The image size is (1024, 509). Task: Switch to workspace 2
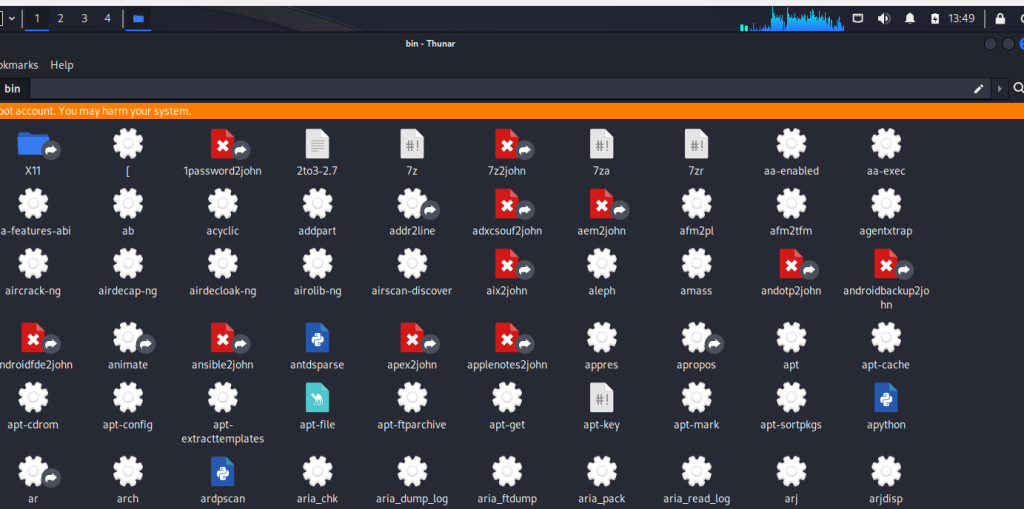point(60,18)
